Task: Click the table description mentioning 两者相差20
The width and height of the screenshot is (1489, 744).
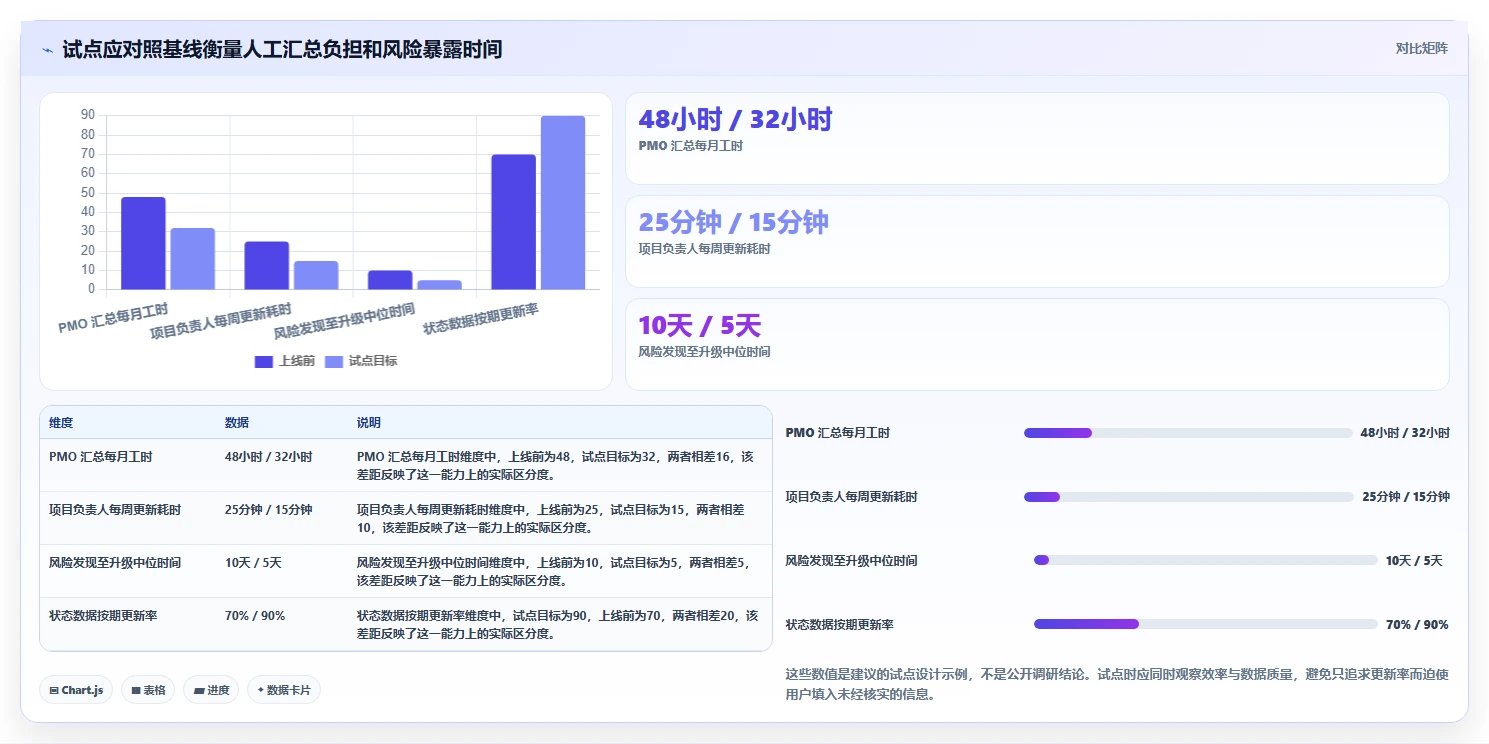Action: (558, 624)
